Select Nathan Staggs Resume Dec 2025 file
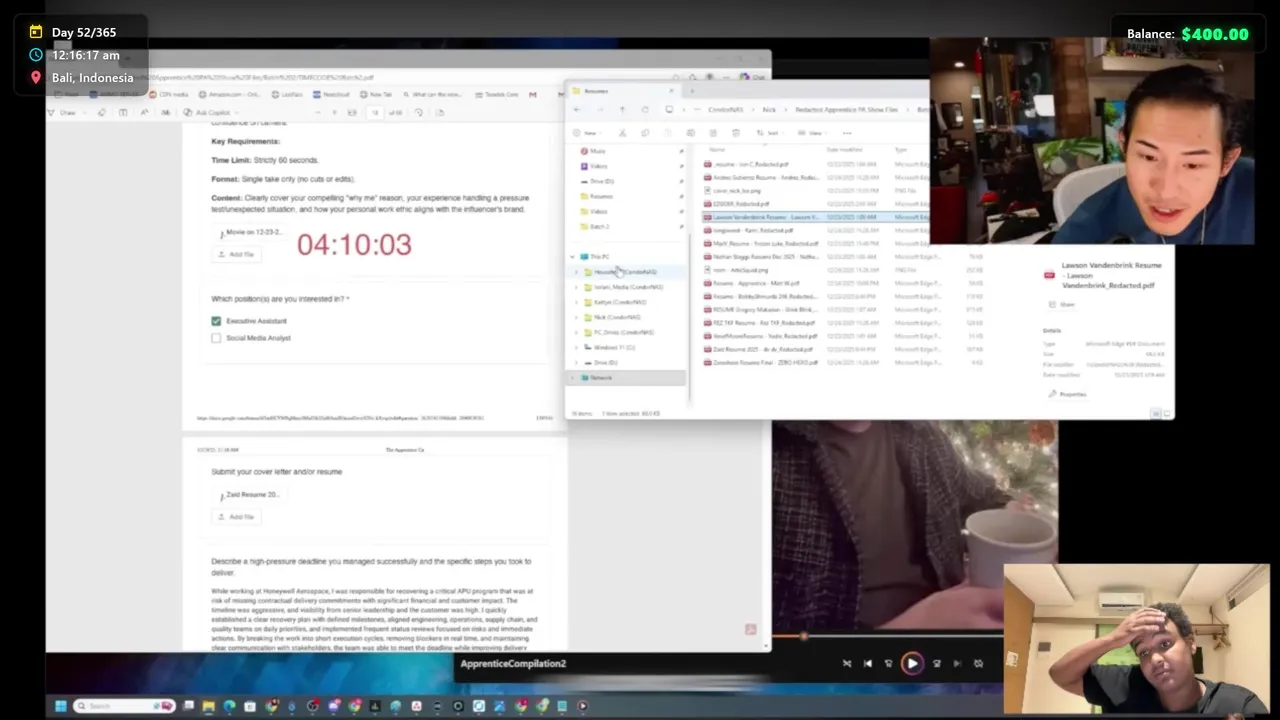1280x720 pixels. point(766,257)
